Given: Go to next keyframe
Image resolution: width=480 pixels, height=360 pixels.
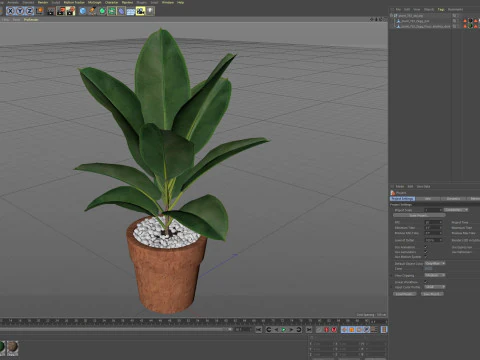Looking at the screenshot, I should point(299,330).
